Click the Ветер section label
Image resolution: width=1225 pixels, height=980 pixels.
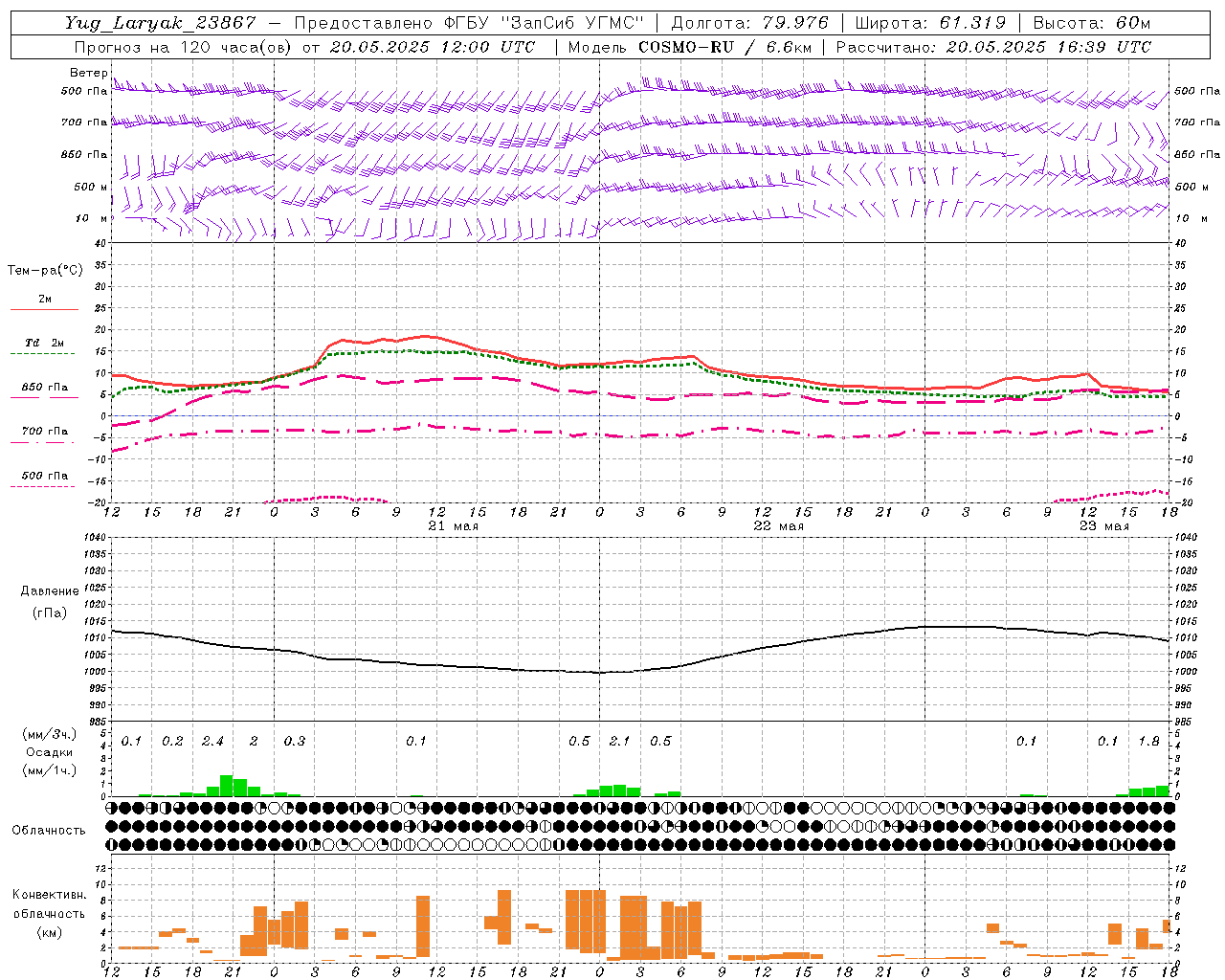click(88, 73)
